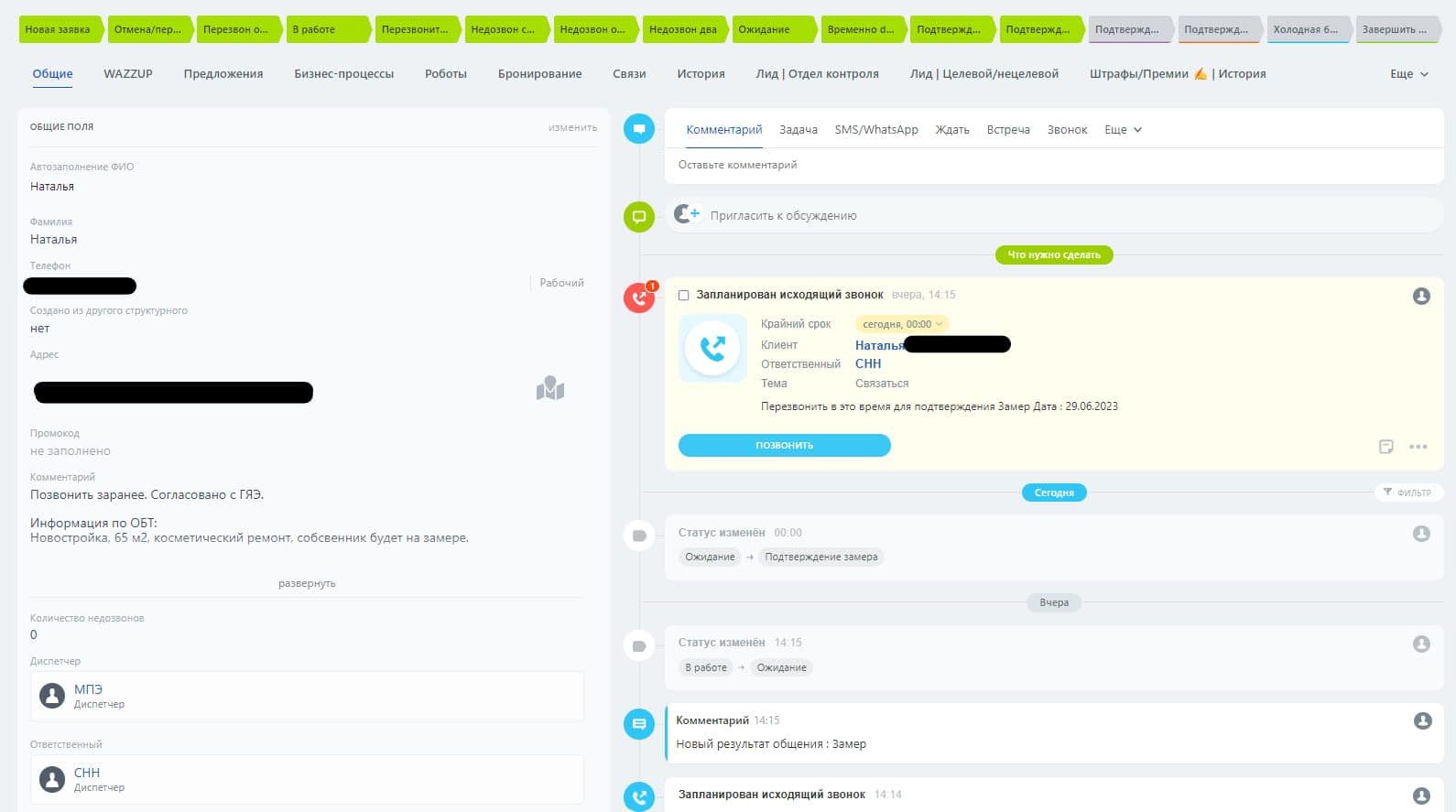Open the deadline сегодня, 00:00 dropdown
Viewport: 1456px width, 812px height.
pos(902,324)
